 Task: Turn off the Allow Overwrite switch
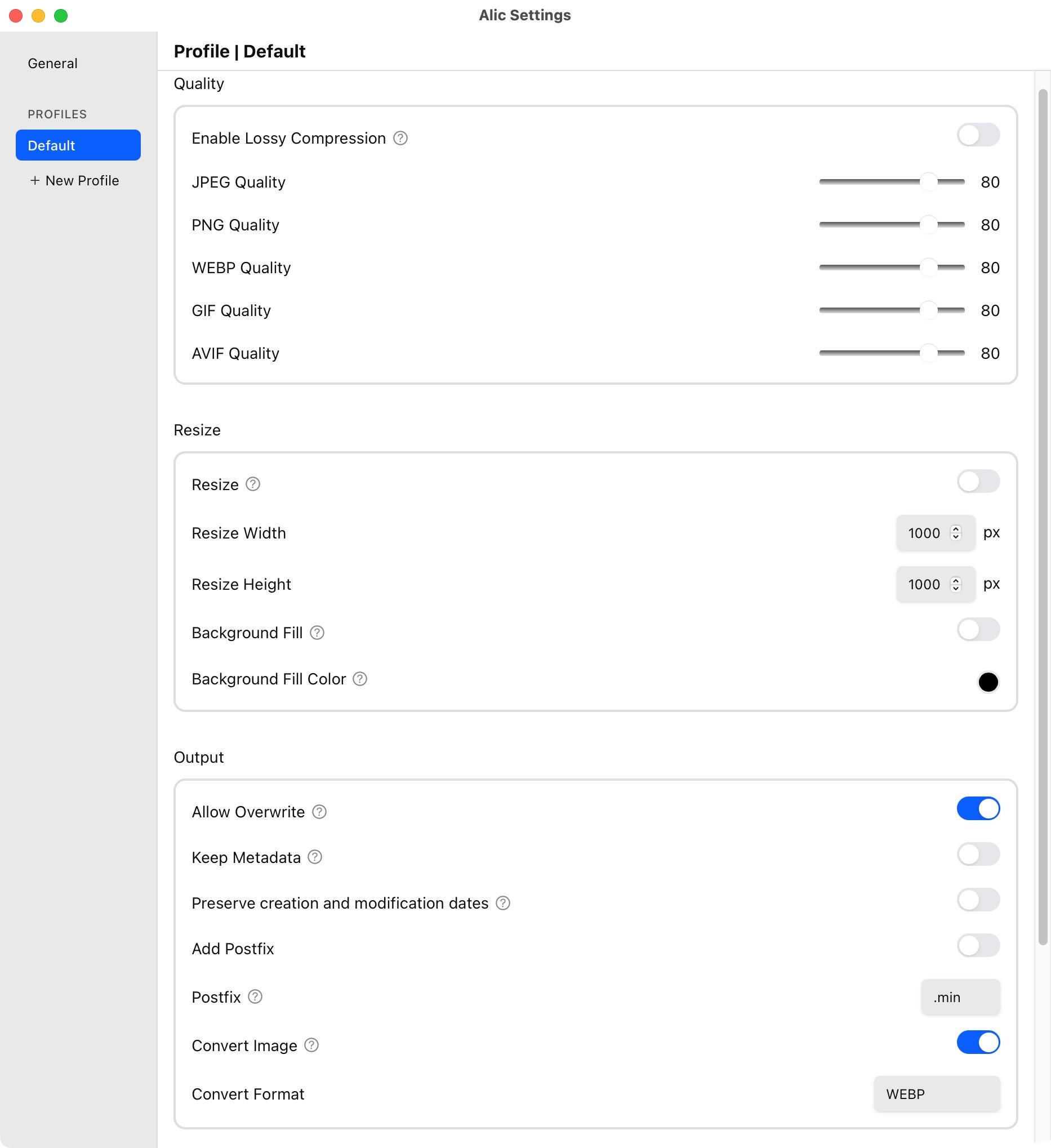(x=978, y=809)
